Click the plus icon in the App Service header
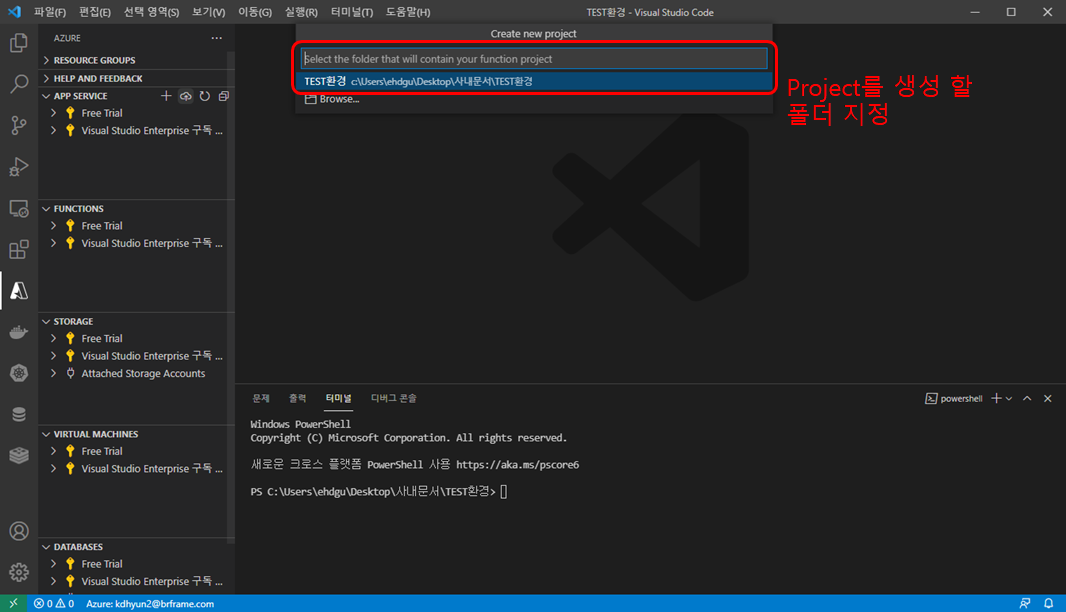The image size is (1066, 612). pyautogui.click(x=166, y=96)
